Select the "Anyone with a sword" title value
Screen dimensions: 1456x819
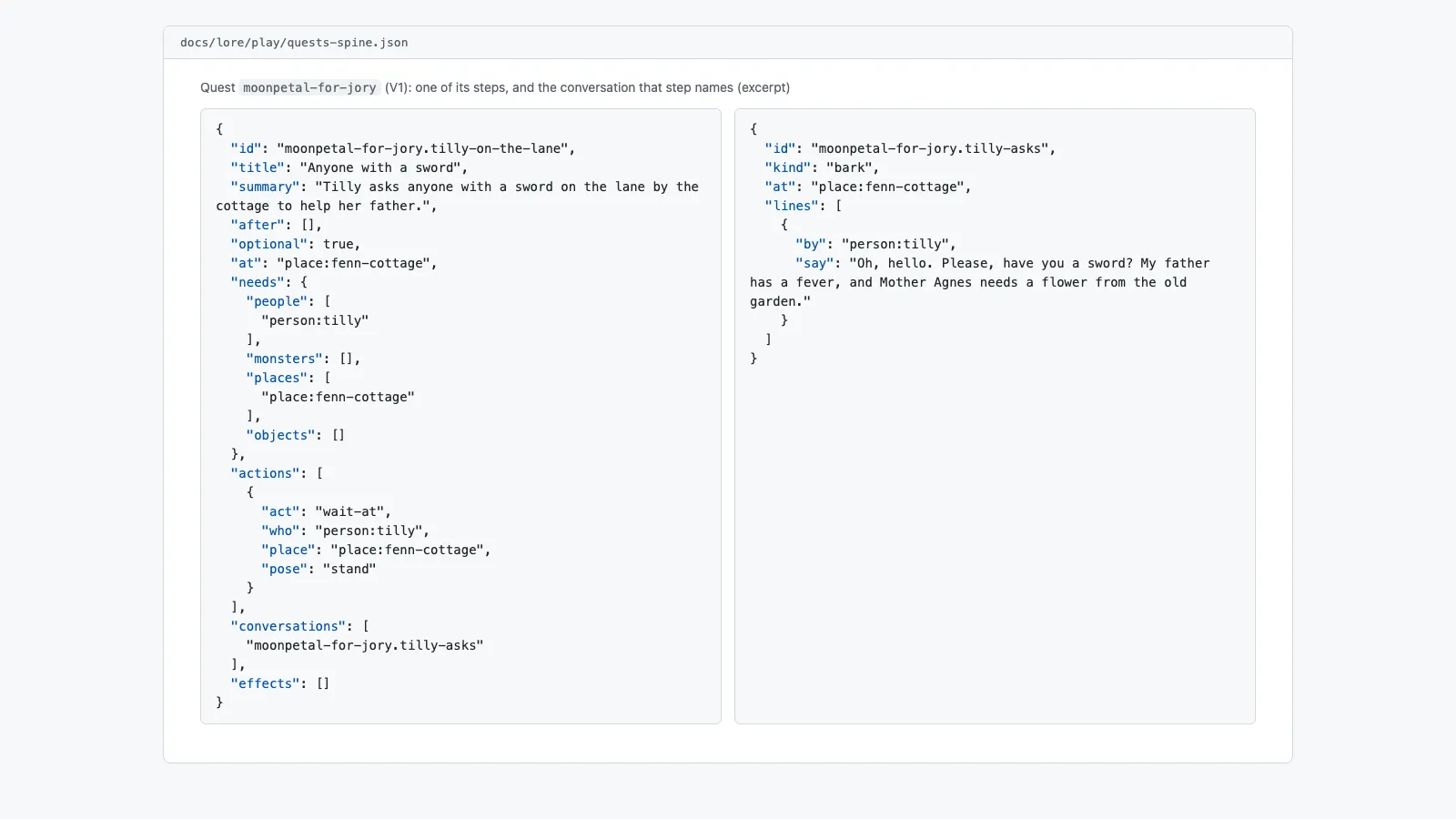pos(380,167)
